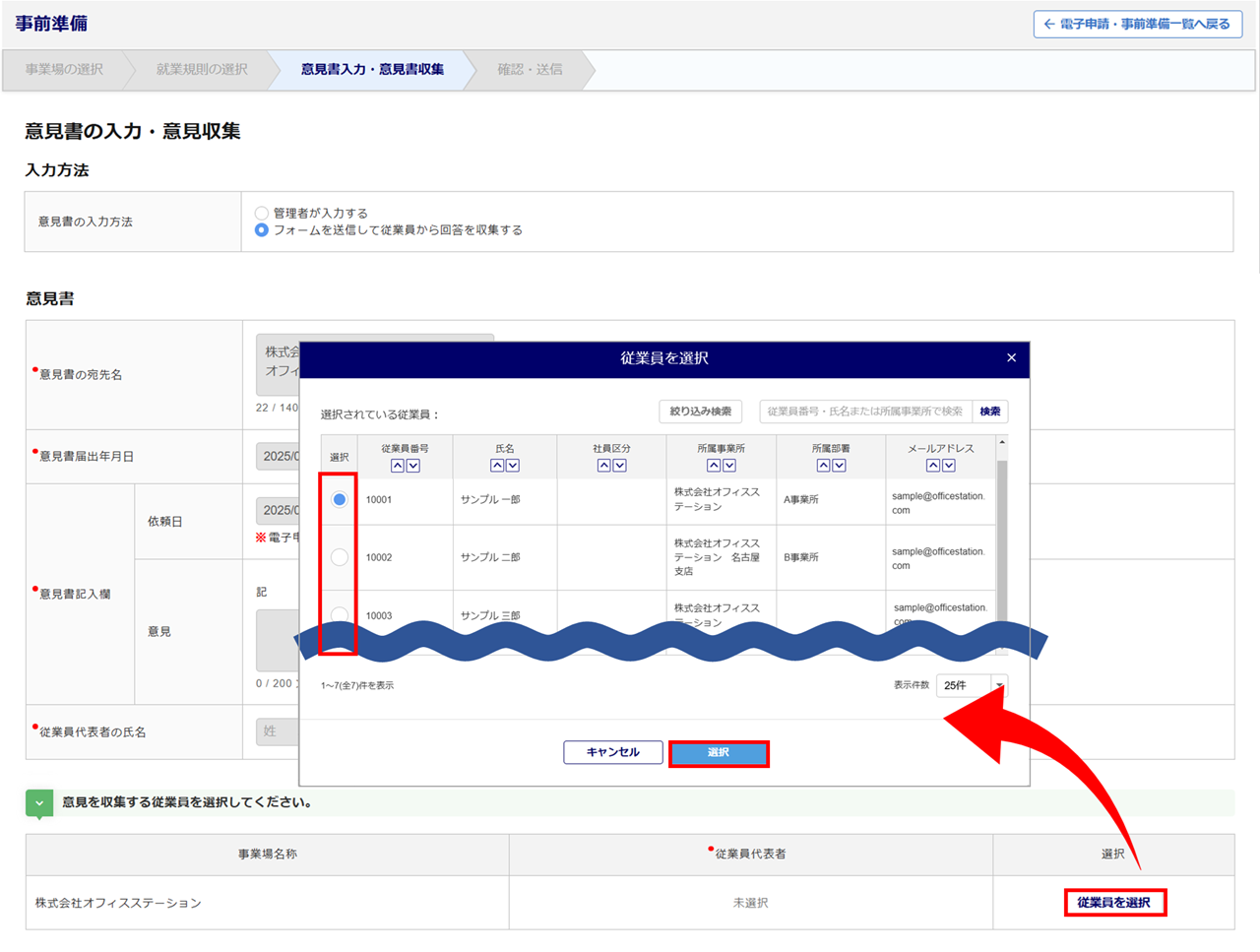Close the 従業員を選択 dialog
Viewport: 1260px width, 952px height.
pos(1011,358)
